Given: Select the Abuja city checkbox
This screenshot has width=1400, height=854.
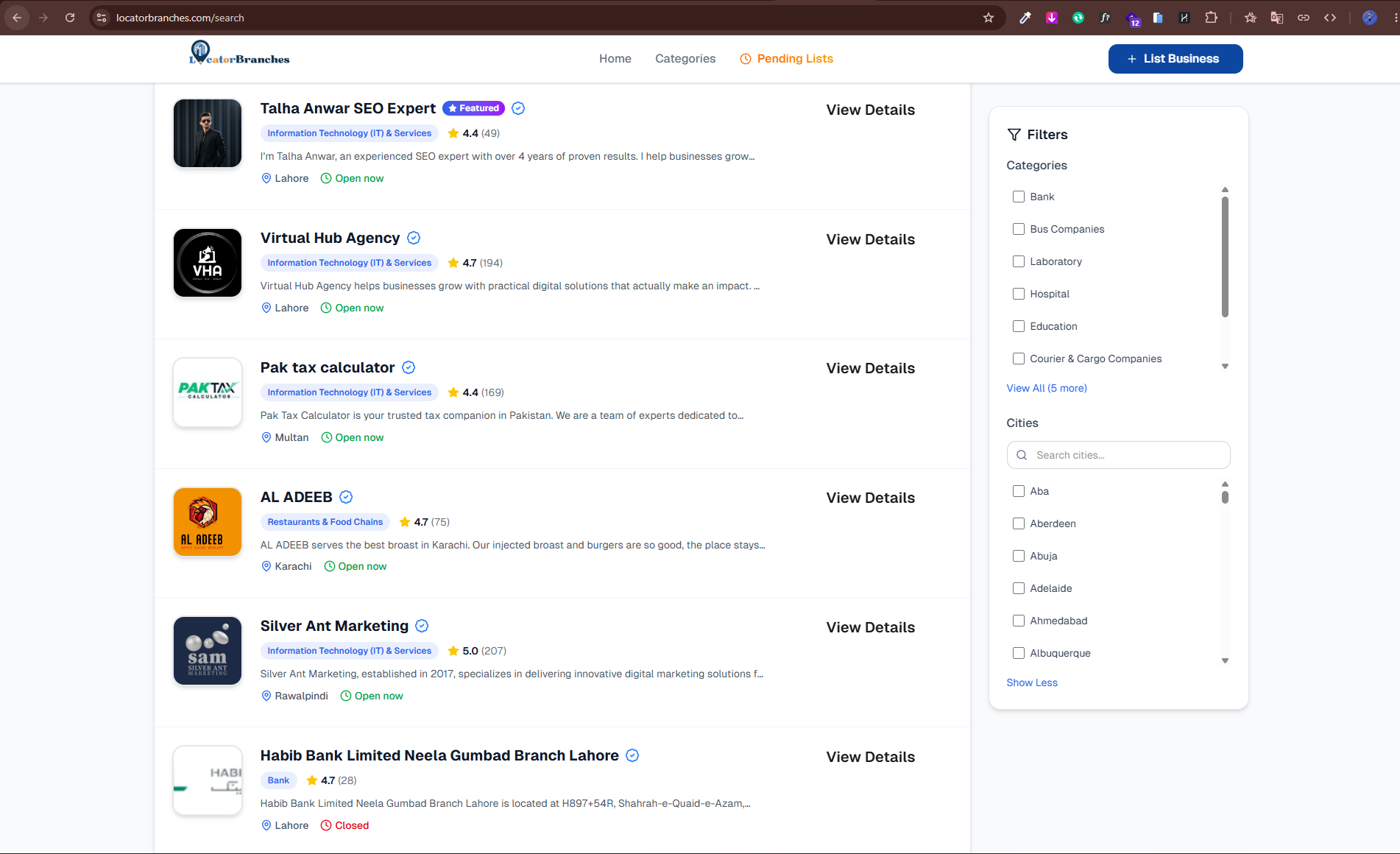Looking at the screenshot, I should click(1019, 556).
